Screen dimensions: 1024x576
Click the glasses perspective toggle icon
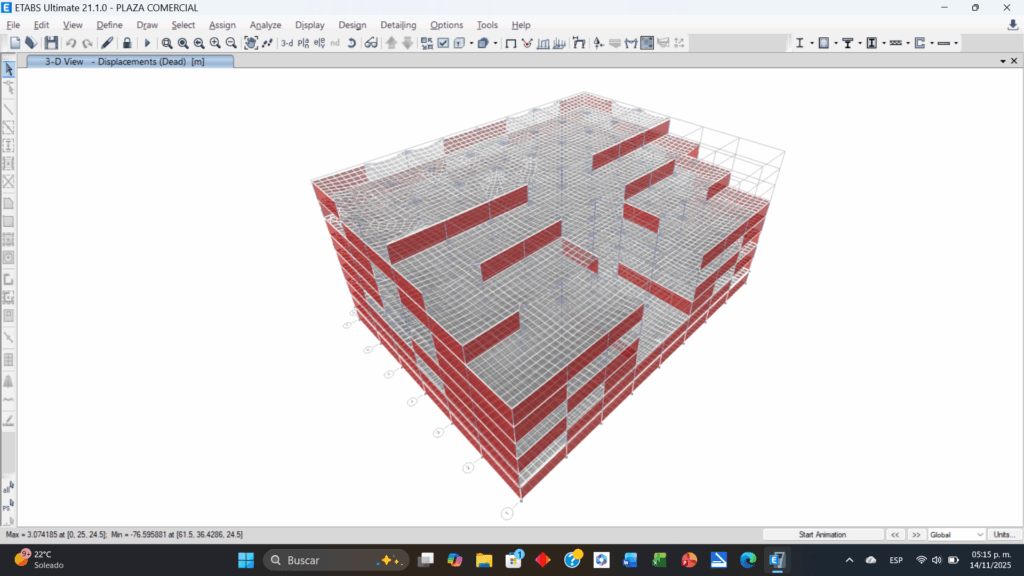pos(370,43)
